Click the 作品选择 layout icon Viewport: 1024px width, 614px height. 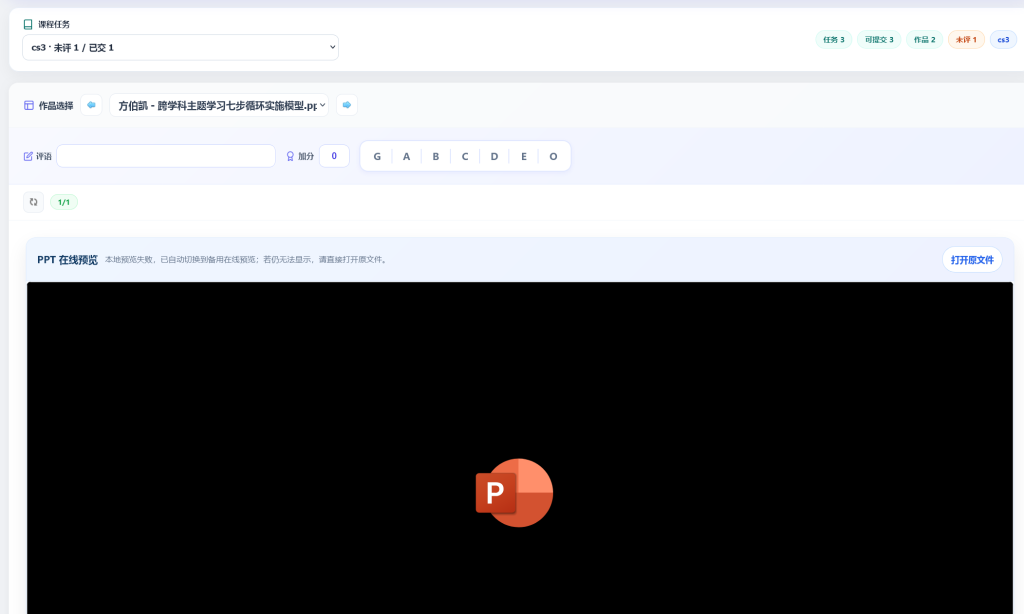[x=29, y=105]
